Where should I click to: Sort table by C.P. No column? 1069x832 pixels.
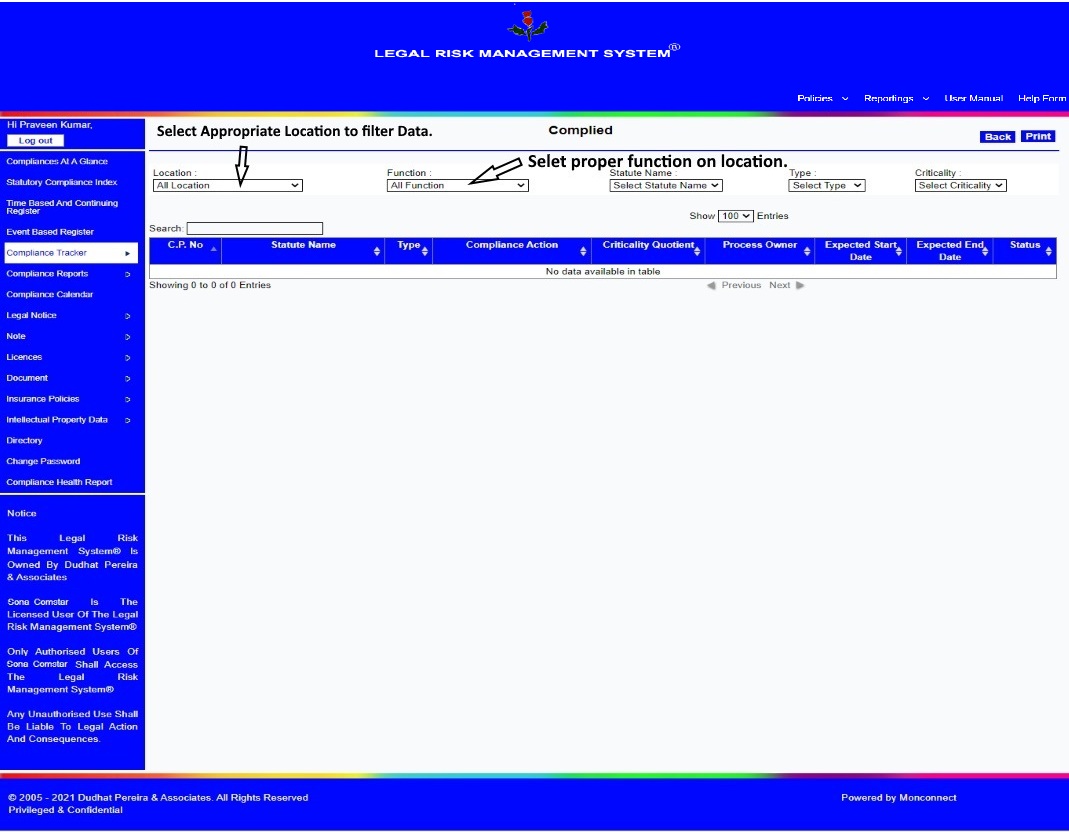[185, 245]
